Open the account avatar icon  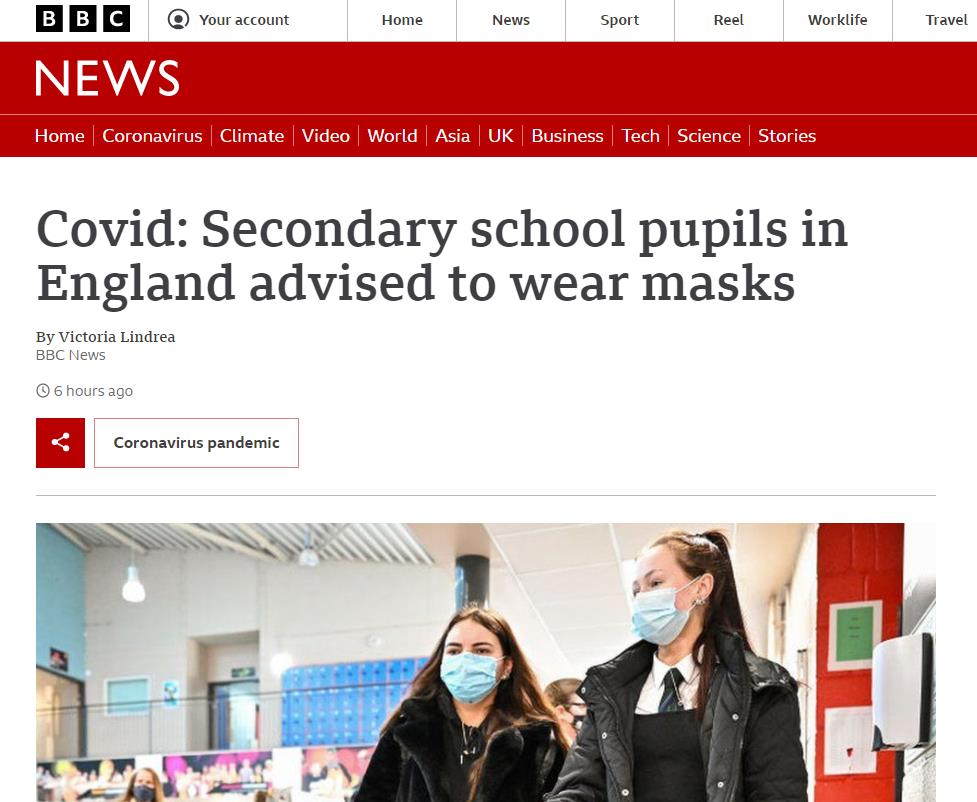click(178, 20)
